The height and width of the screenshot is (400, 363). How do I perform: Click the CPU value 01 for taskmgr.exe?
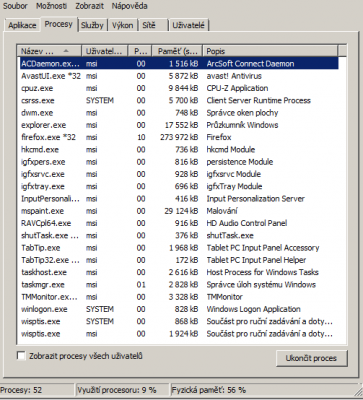tap(141, 285)
